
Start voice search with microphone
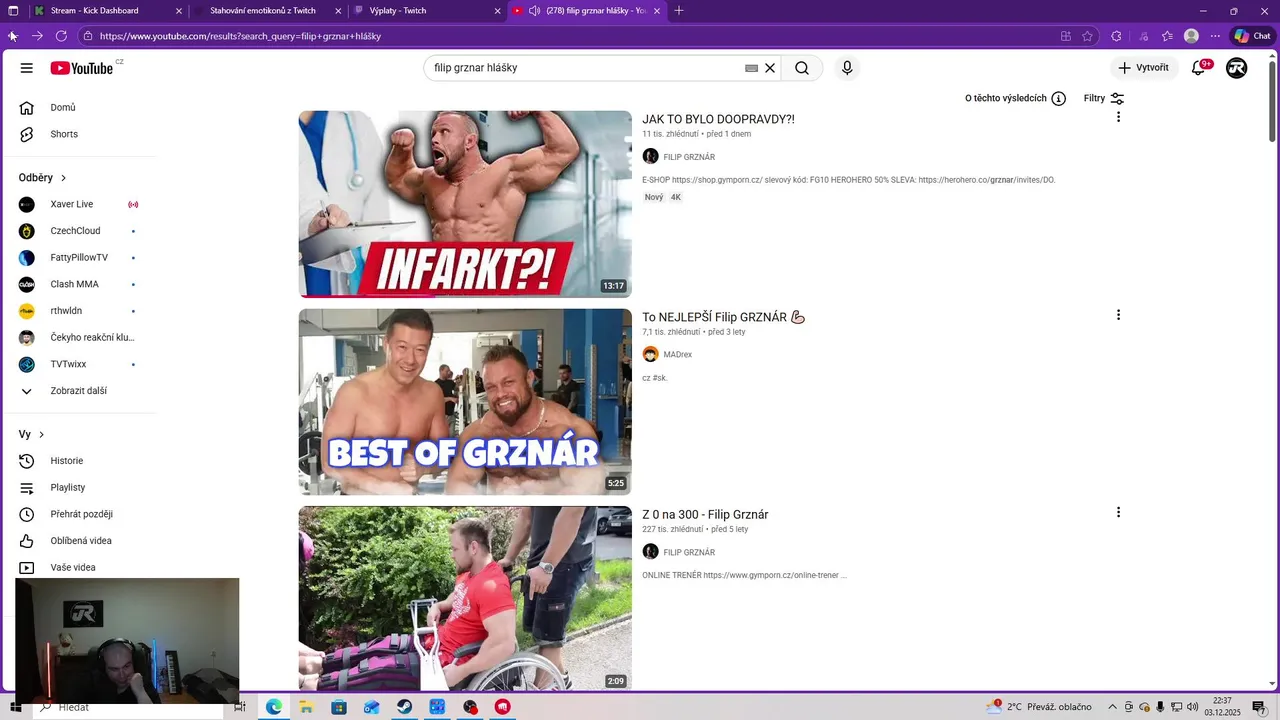coord(847,68)
